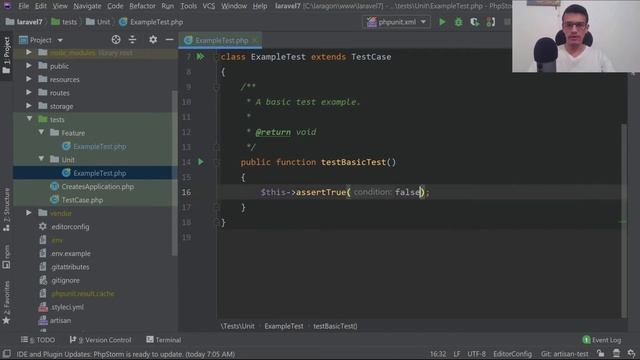Expand the routes folder
Screen dimensions: 640x360
pyautogui.click(x=29, y=93)
